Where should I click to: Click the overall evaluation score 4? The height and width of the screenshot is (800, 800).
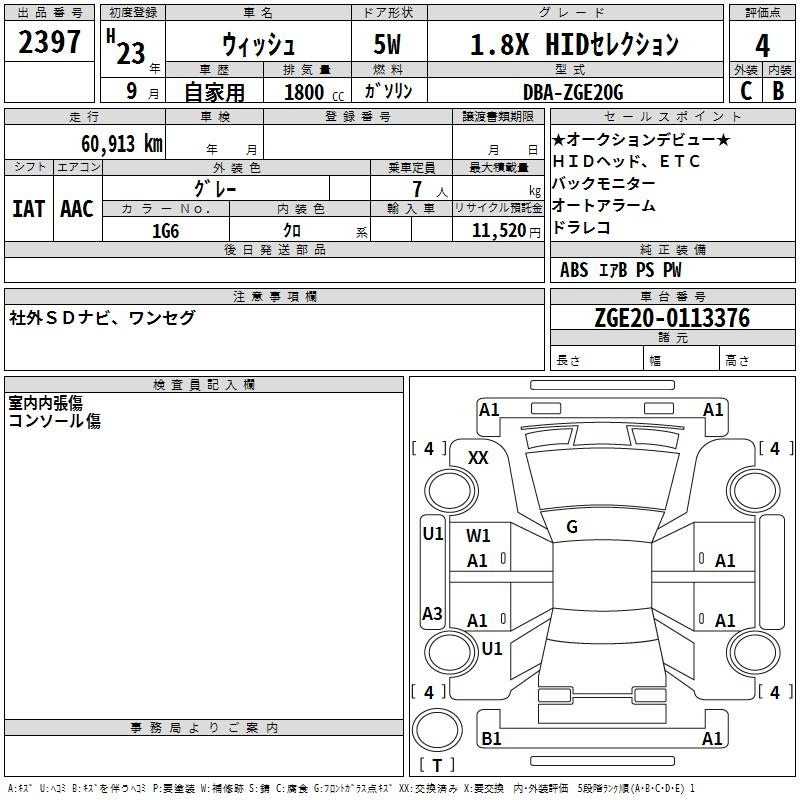pos(763,45)
